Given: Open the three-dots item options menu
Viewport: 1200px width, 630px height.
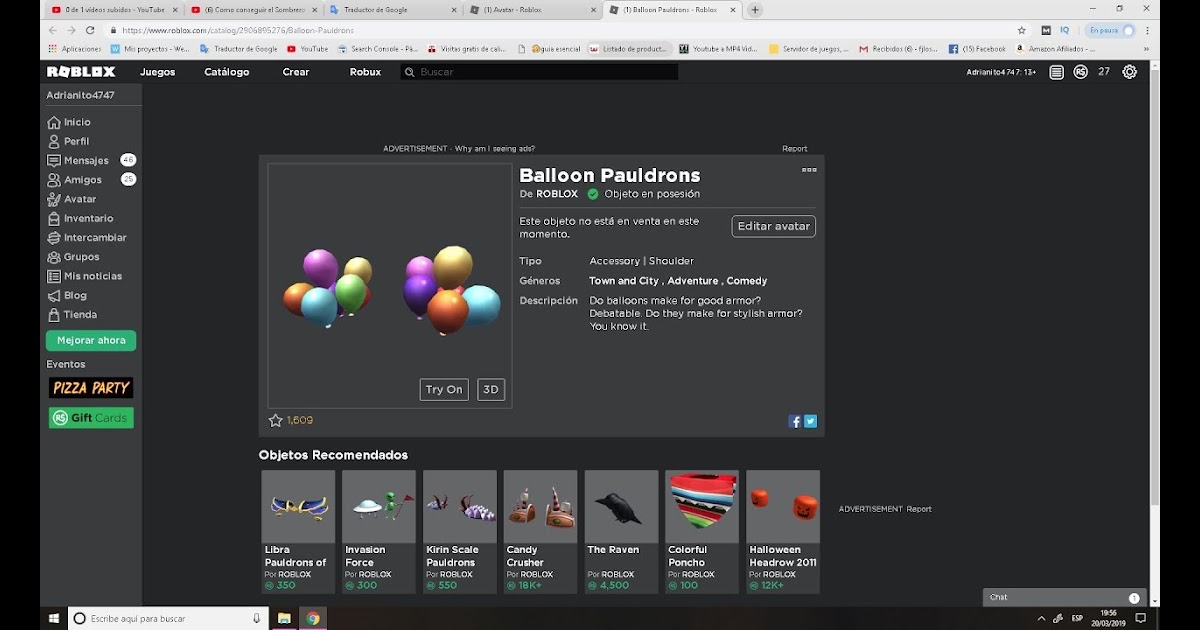Looking at the screenshot, I should pyautogui.click(x=809, y=170).
